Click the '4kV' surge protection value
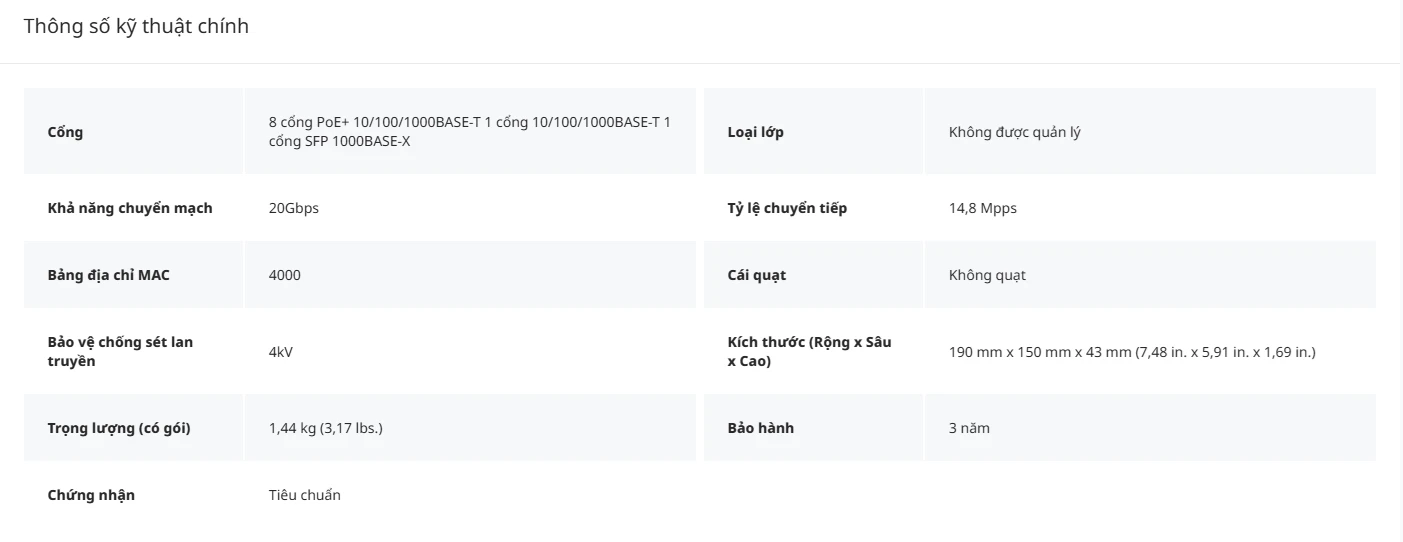The width and height of the screenshot is (1403, 542). click(281, 352)
